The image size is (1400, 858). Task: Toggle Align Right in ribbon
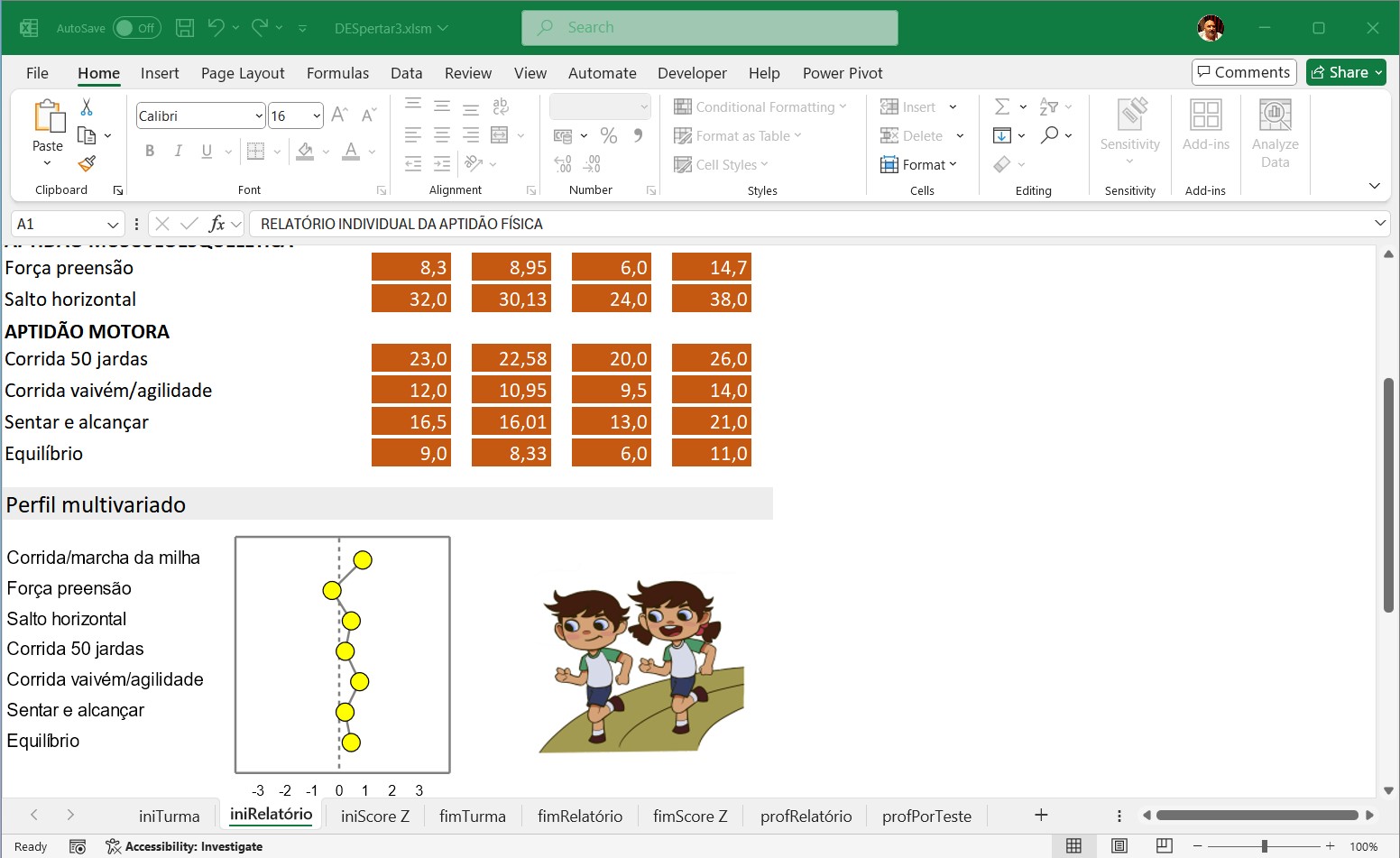tap(471, 135)
